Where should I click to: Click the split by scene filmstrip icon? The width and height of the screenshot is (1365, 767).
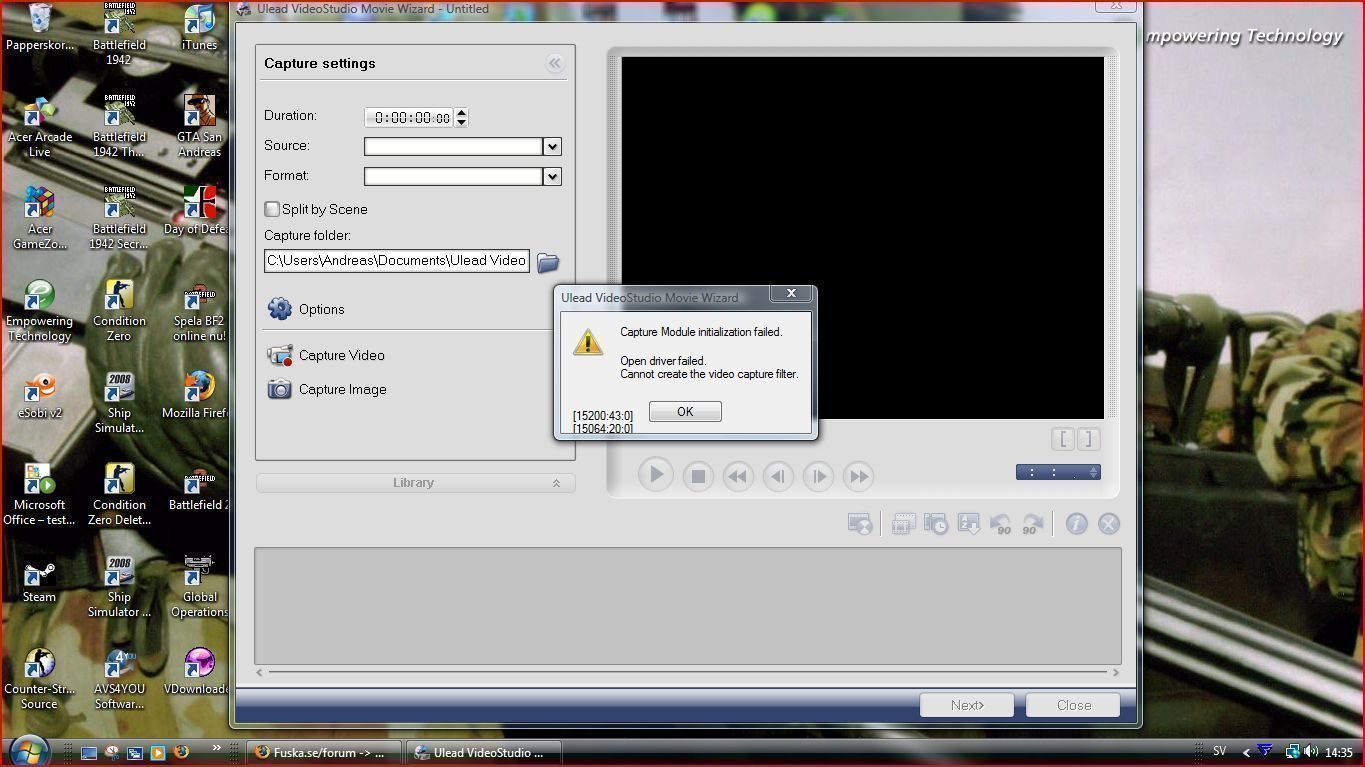coord(903,524)
